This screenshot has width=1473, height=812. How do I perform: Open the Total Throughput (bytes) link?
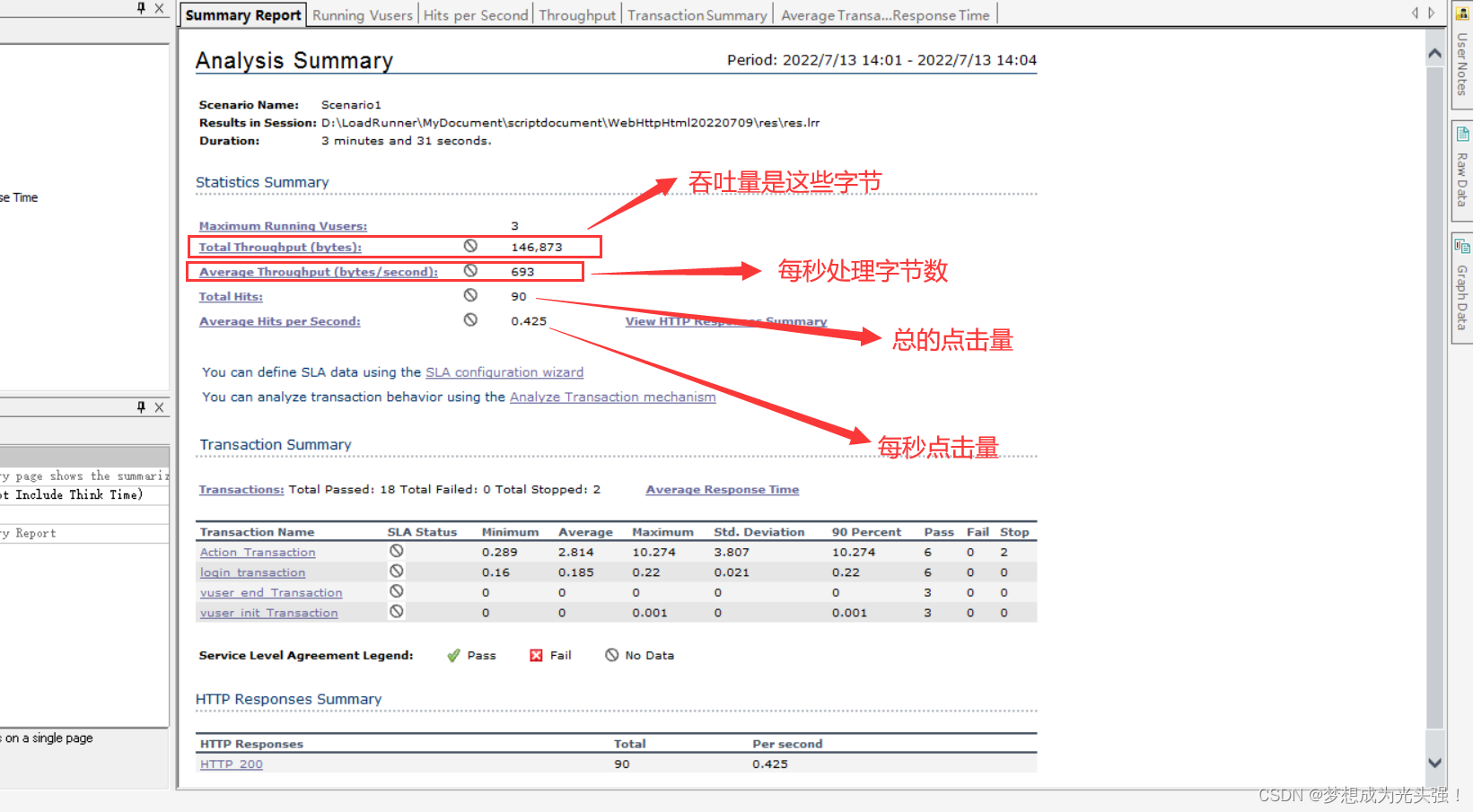[x=280, y=247]
